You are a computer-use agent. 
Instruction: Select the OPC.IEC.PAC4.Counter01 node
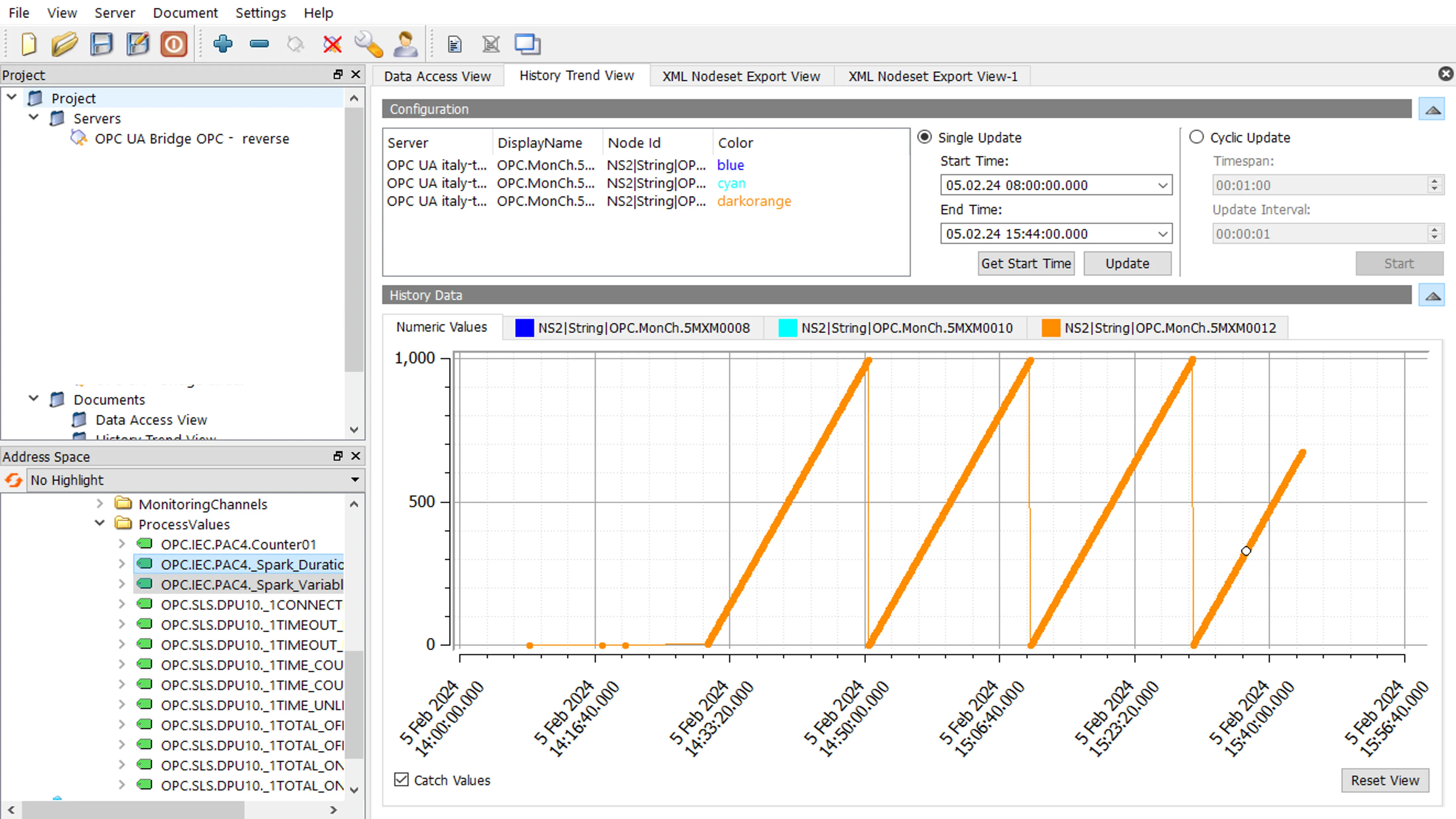(x=238, y=544)
